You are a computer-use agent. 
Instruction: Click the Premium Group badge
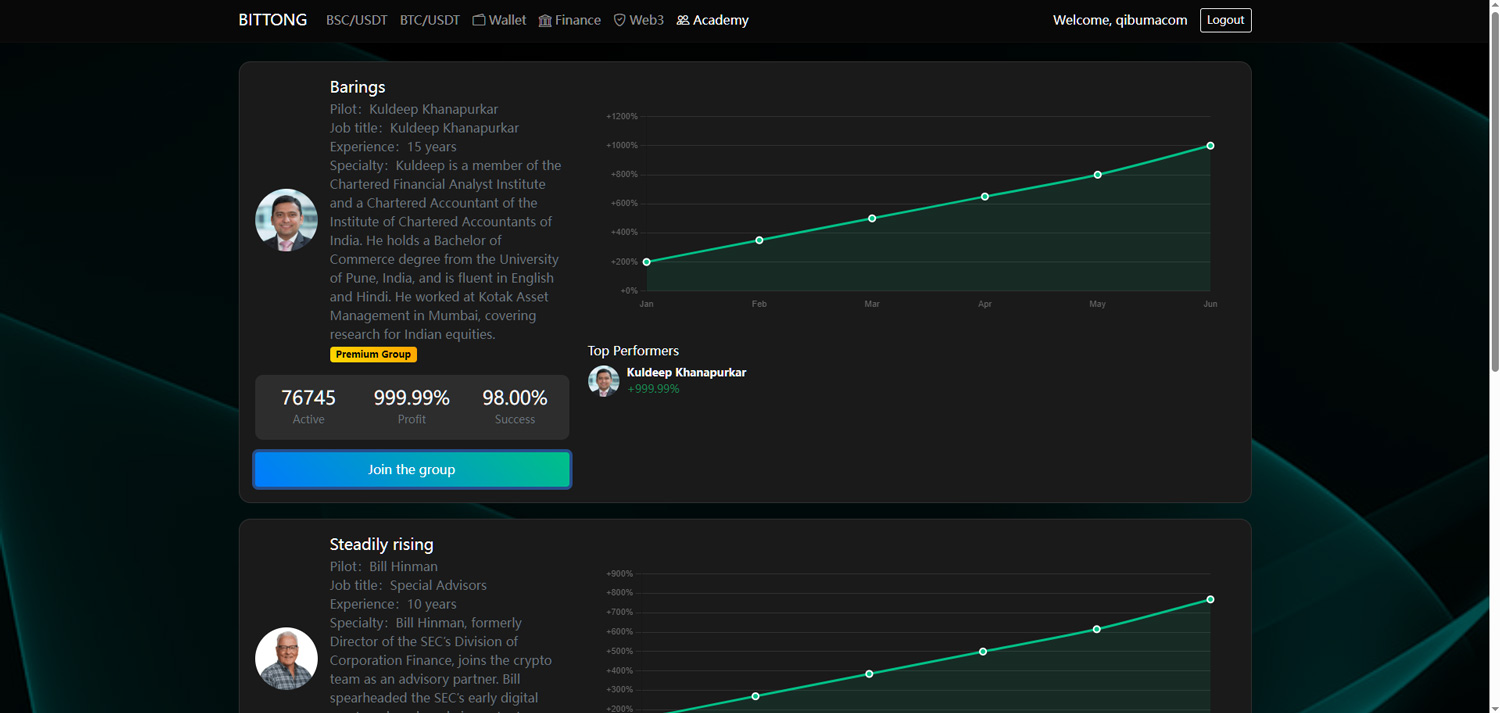(373, 354)
